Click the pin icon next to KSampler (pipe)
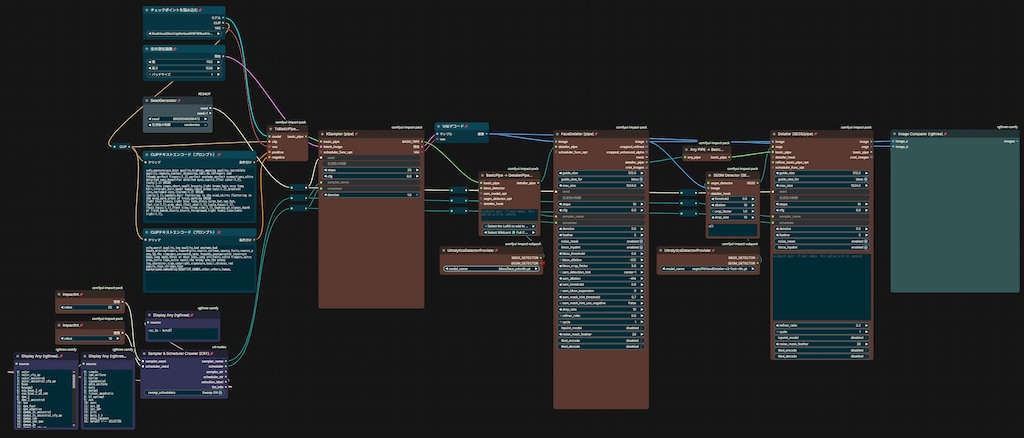Viewport: 1024px width, 438px height. 359,133
